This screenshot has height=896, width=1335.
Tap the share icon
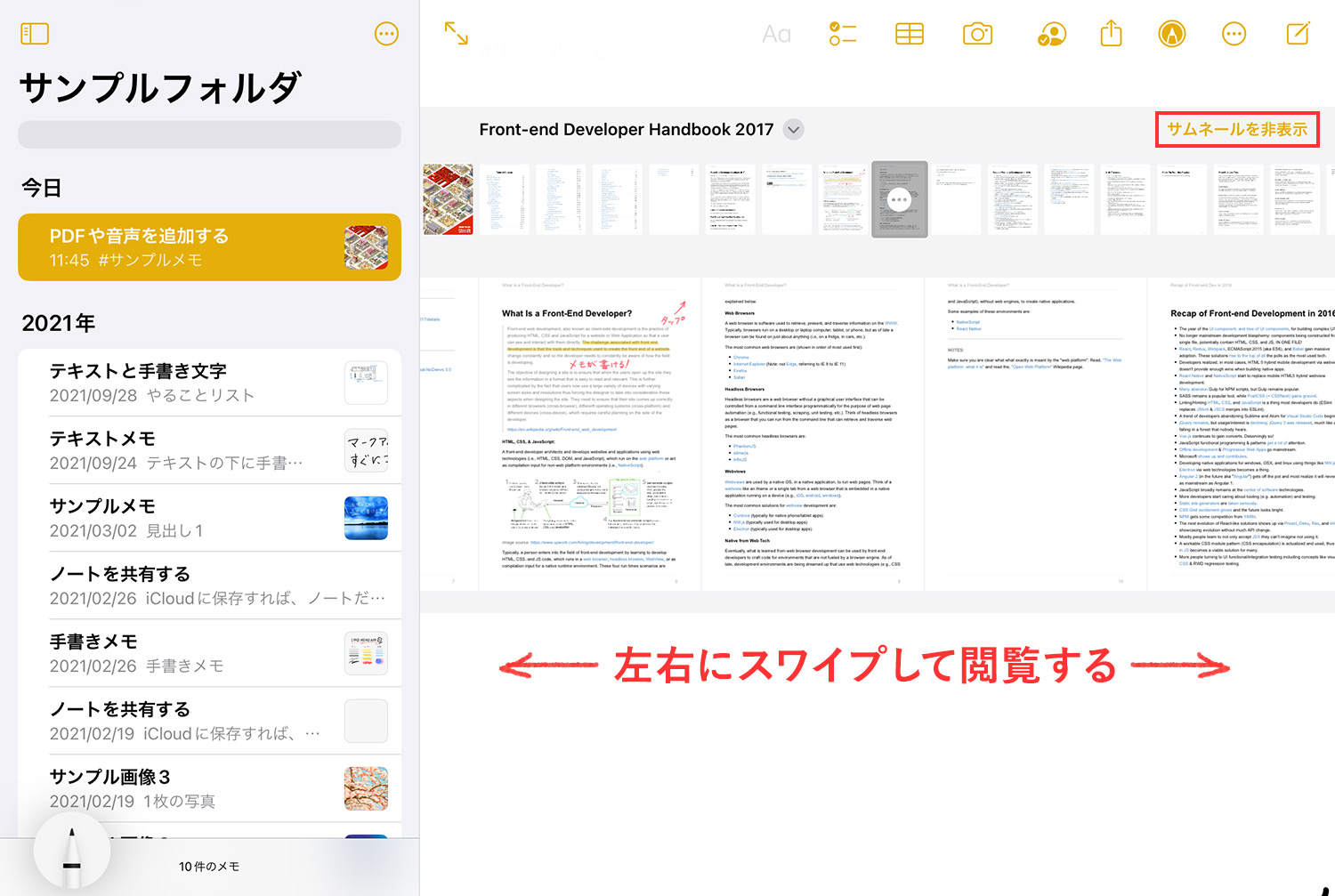point(1111,34)
